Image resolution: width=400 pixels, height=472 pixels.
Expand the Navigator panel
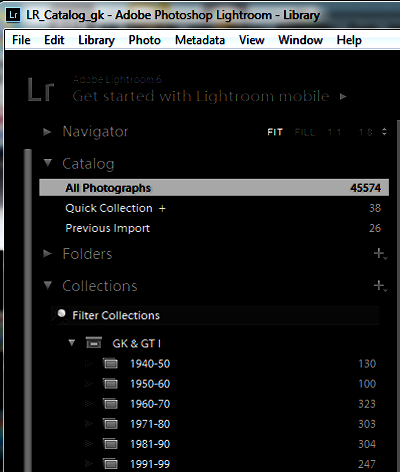47,132
